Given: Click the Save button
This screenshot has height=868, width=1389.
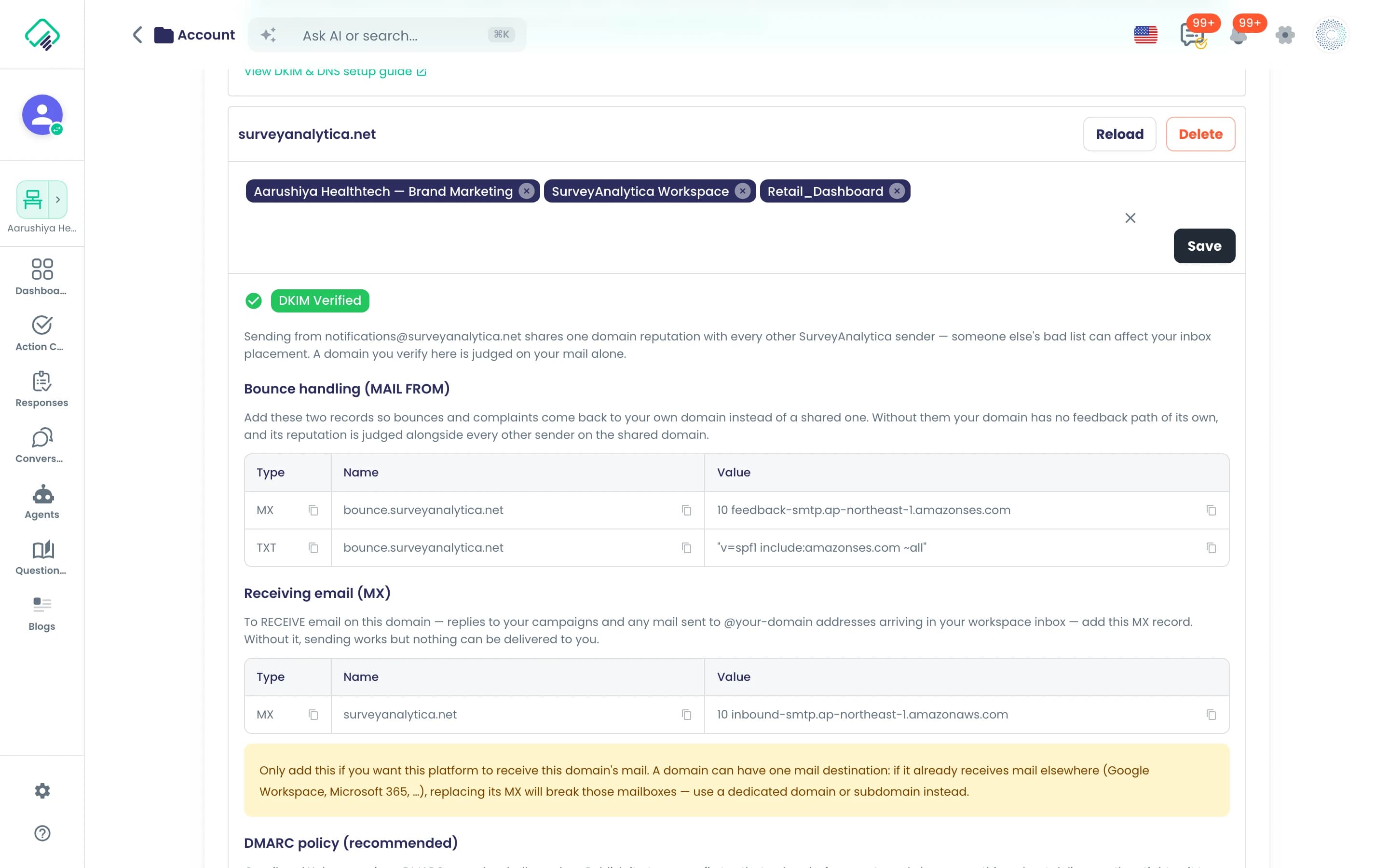Looking at the screenshot, I should pyautogui.click(x=1204, y=246).
